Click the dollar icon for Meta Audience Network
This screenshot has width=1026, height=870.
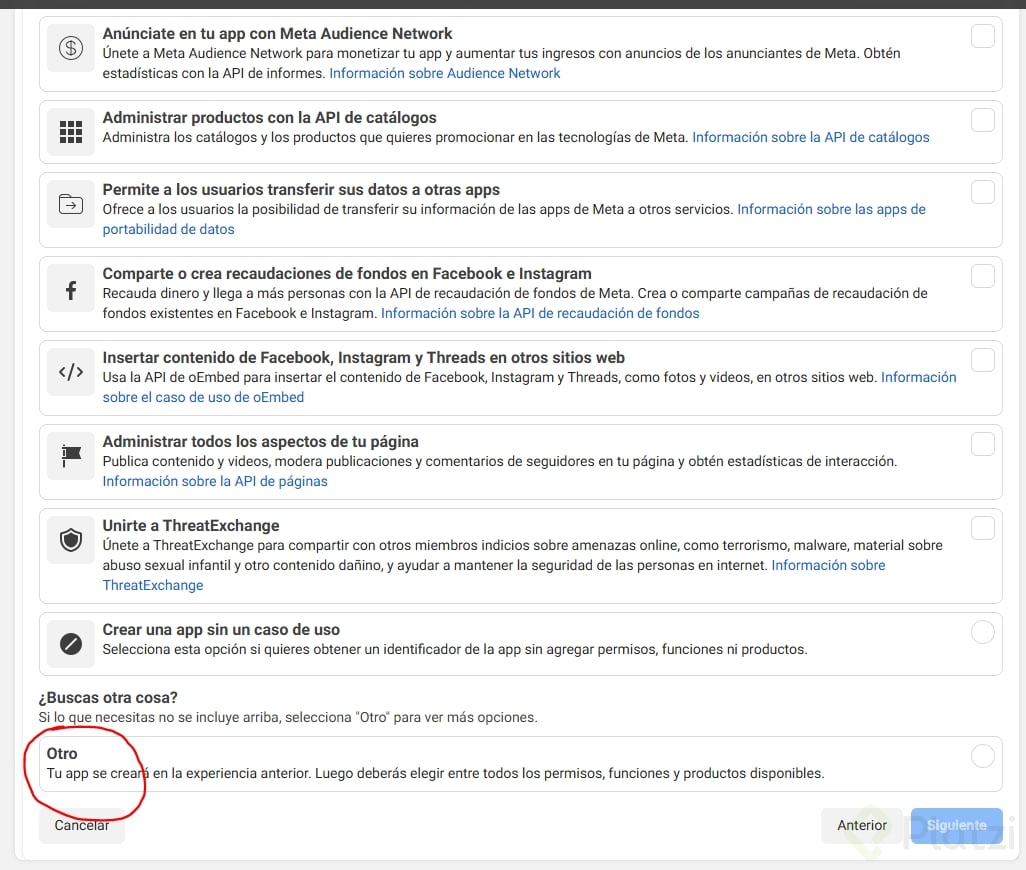(x=71, y=48)
